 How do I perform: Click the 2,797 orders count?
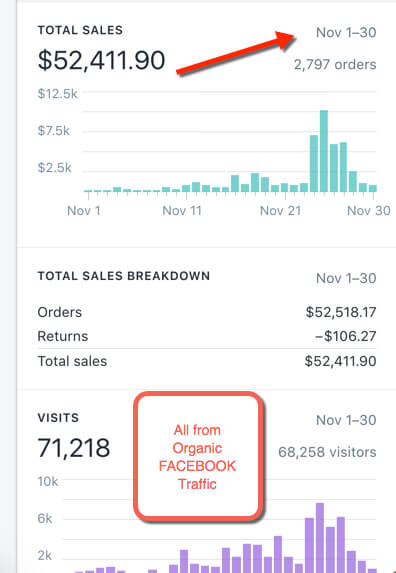335,65
